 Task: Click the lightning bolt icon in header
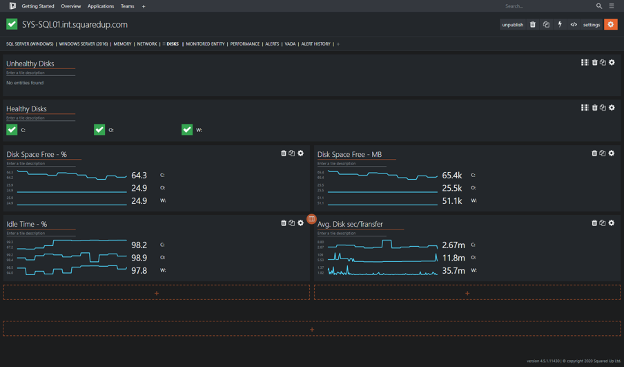[x=560, y=25]
